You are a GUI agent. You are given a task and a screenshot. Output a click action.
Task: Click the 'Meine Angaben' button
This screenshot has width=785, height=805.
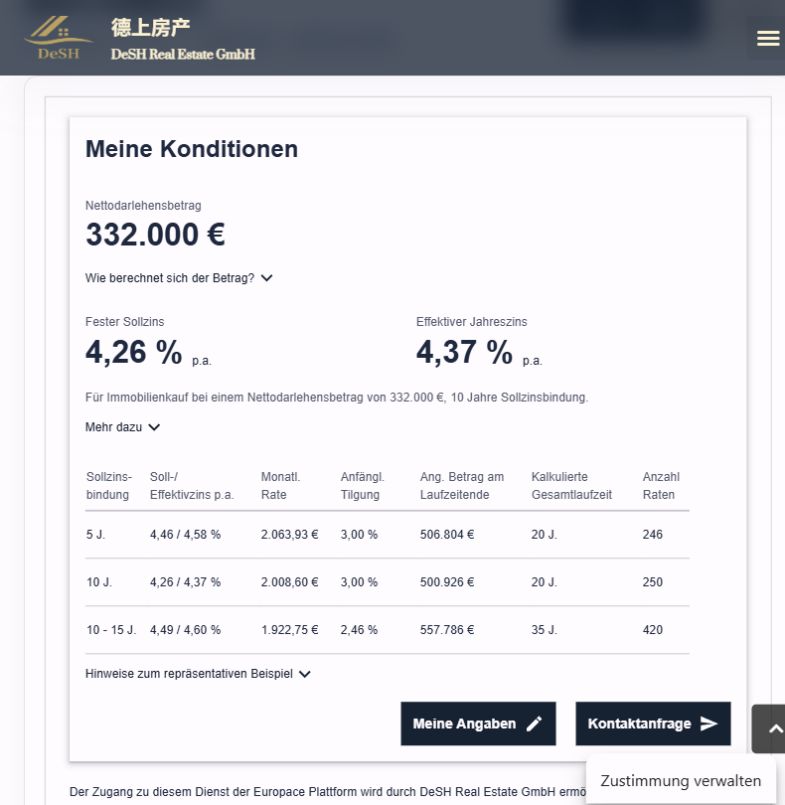tap(478, 723)
